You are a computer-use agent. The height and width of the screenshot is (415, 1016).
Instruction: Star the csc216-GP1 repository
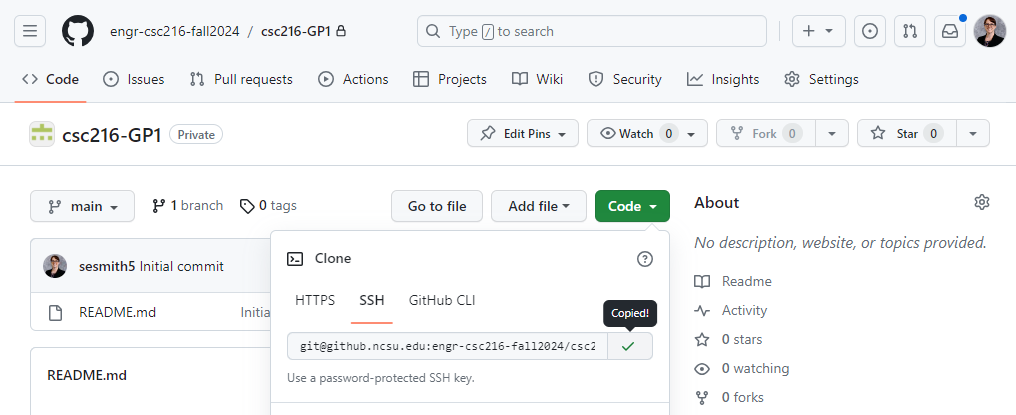coord(906,134)
